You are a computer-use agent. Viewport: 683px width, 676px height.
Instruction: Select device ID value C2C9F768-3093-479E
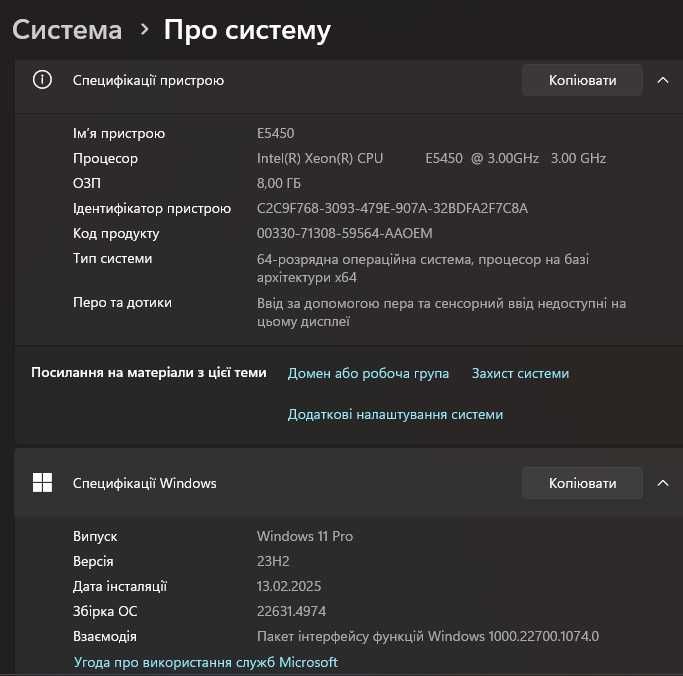point(392,208)
